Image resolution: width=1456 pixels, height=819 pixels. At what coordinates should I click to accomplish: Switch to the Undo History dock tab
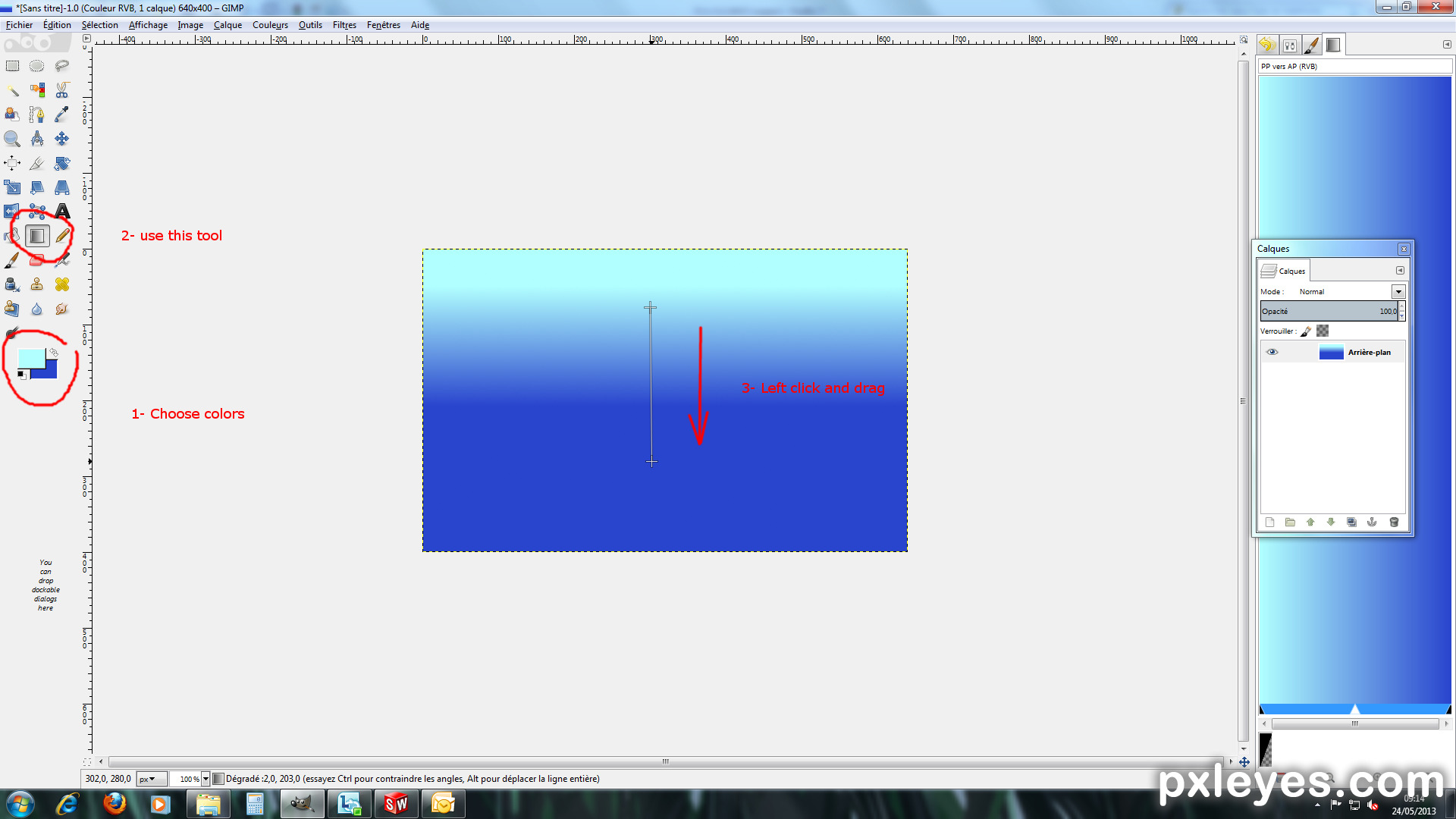tap(1266, 45)
